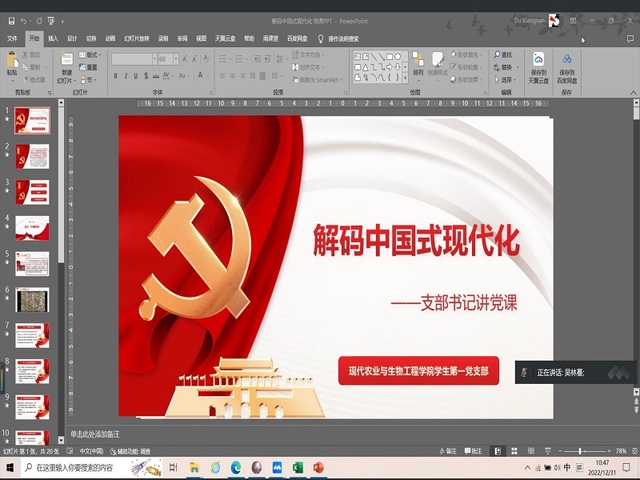Screen dimensions: 640x480
Task: Toggle Notes button in status bar
Action: [x=448, y=451]
